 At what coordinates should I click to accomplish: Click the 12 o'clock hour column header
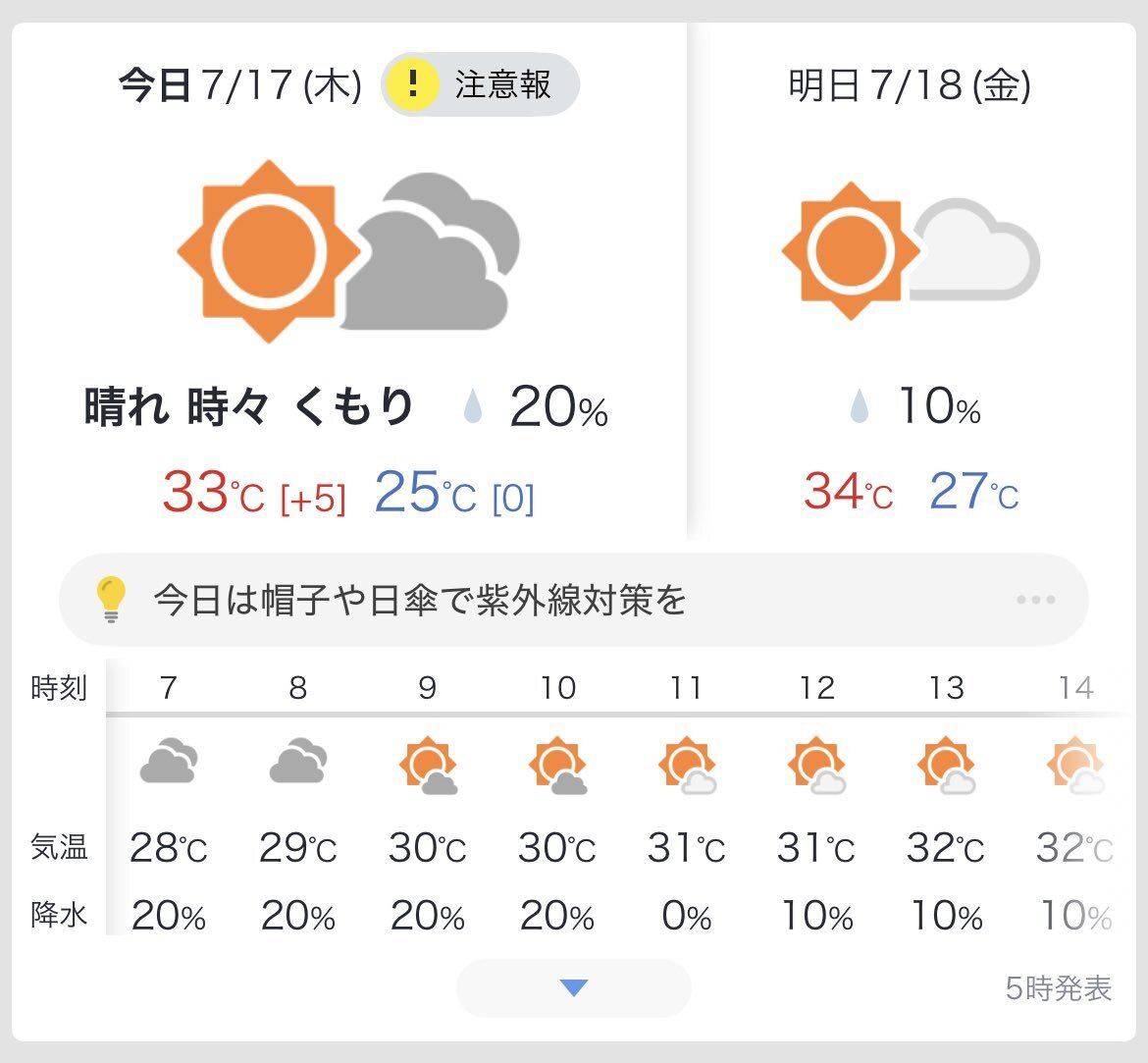pos(816,688)
